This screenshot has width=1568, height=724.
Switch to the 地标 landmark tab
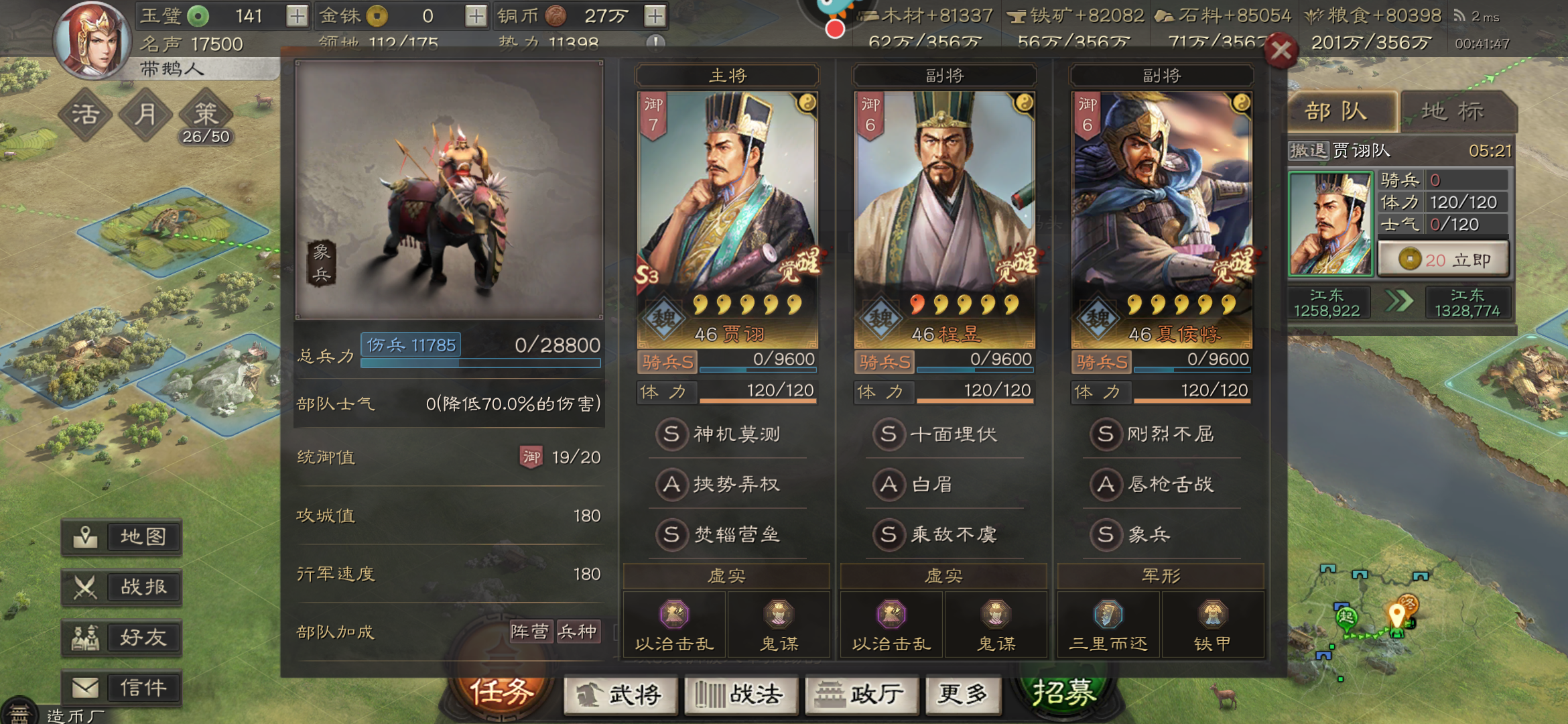pyautogui.click(x=1453, y=111)
